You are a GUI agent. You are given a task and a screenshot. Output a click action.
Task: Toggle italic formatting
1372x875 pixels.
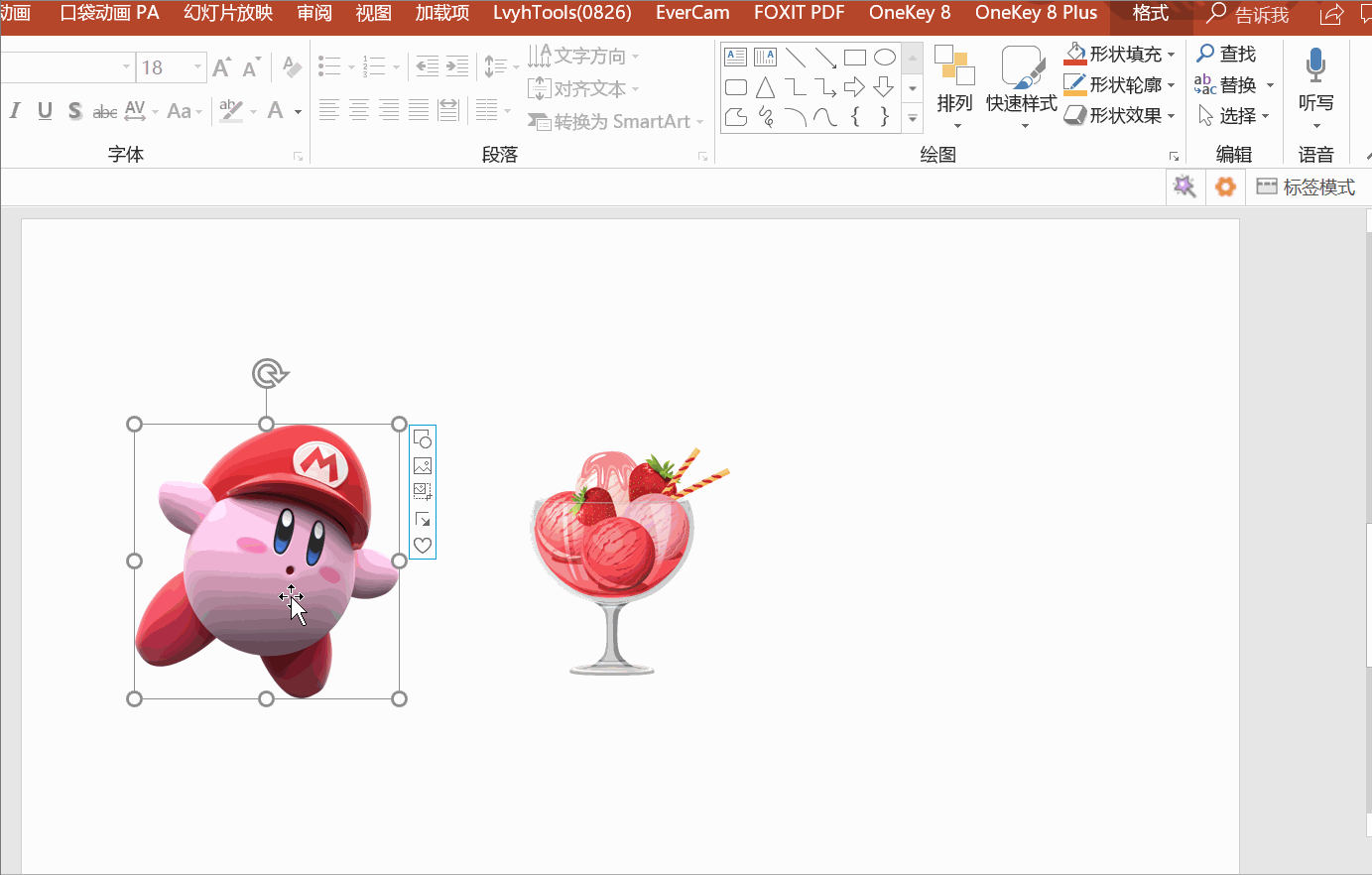pos(15,111)
